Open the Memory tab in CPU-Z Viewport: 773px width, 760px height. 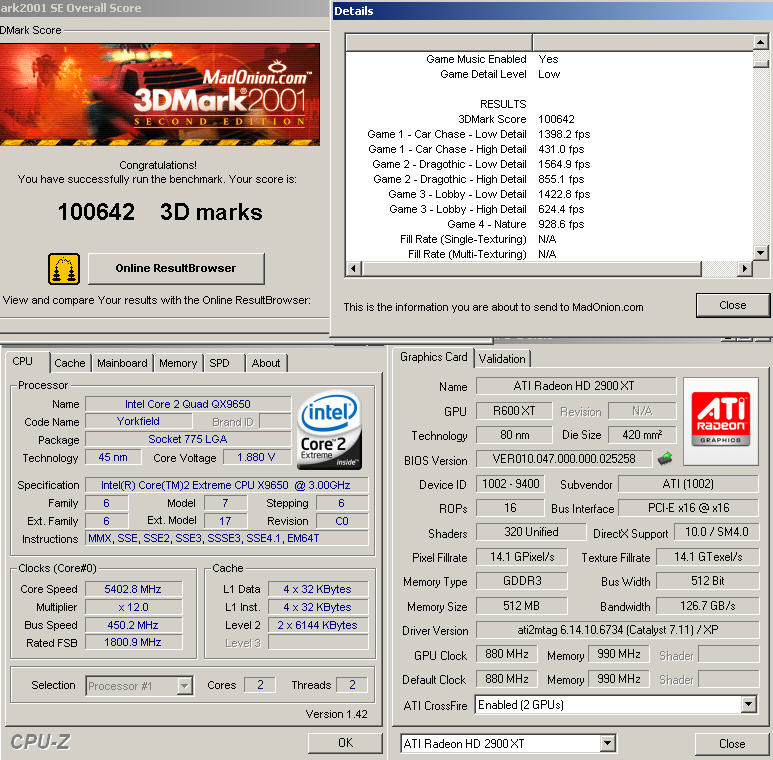(178, 363)
